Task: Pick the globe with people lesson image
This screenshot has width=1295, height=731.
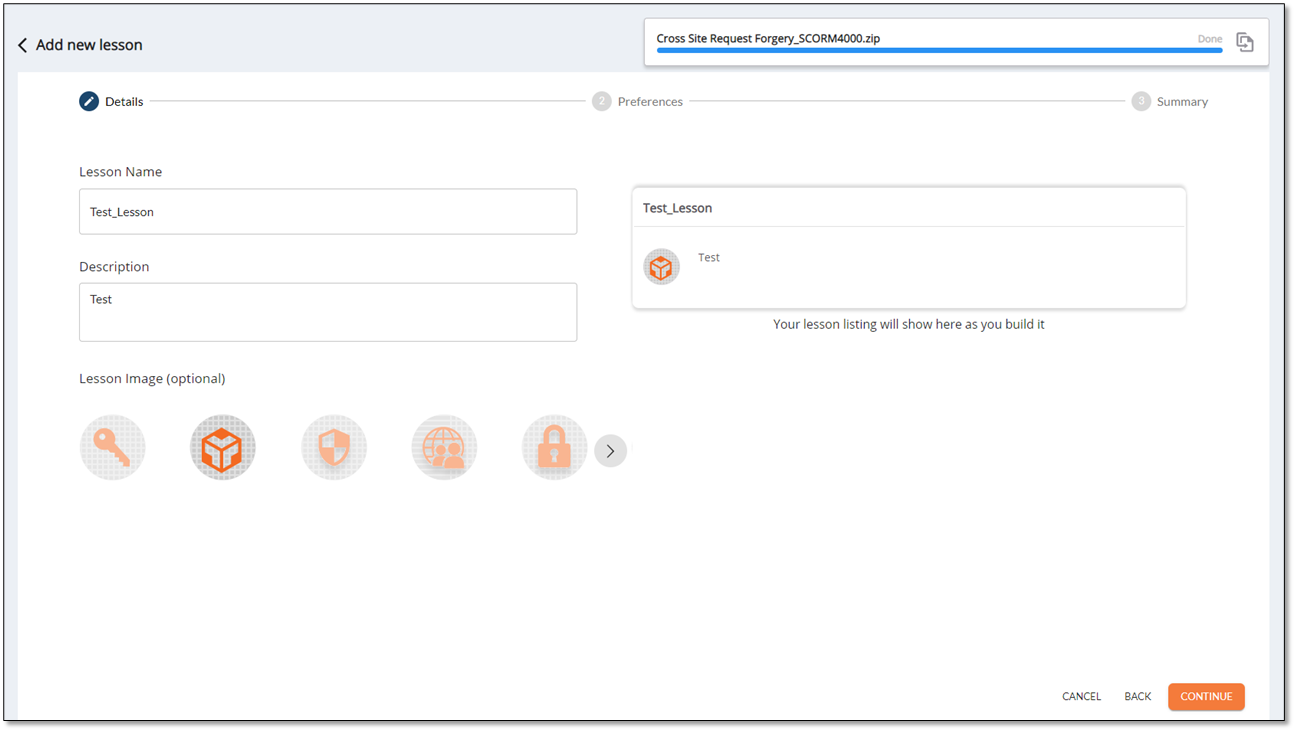Action: 444,448
